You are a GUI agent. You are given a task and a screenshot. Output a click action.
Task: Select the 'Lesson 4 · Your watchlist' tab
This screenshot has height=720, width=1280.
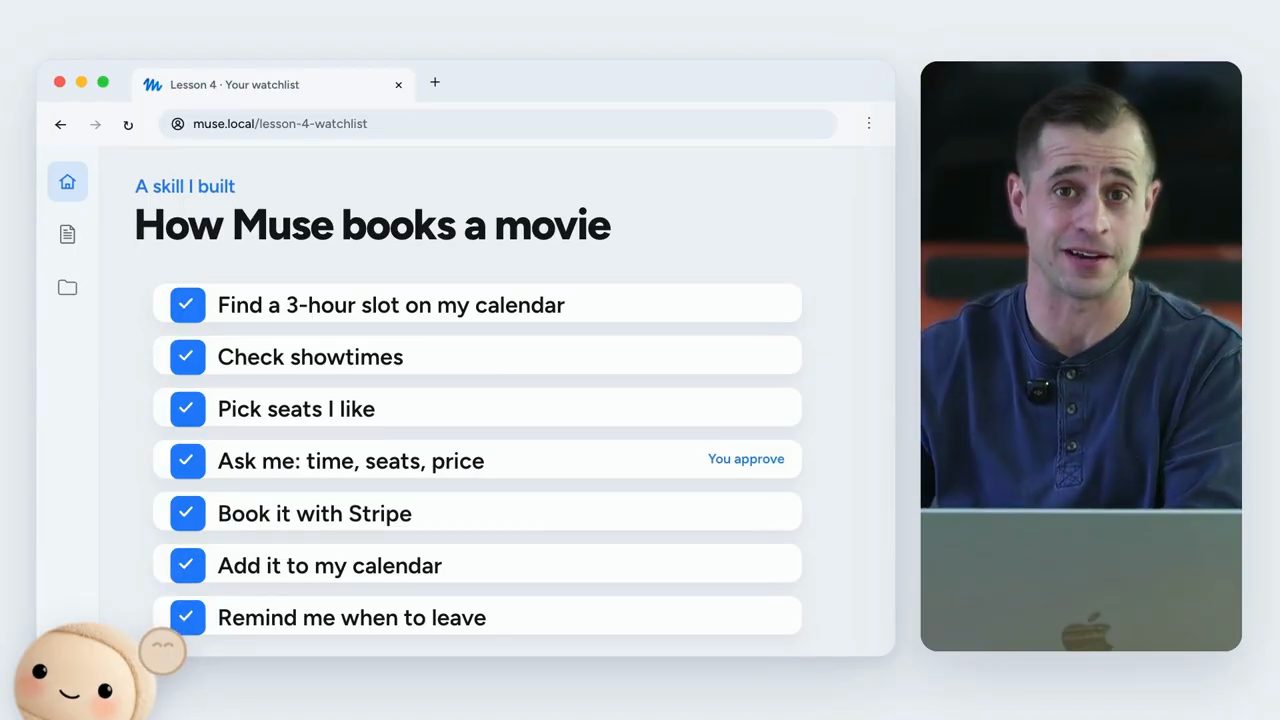coord(273,85)
